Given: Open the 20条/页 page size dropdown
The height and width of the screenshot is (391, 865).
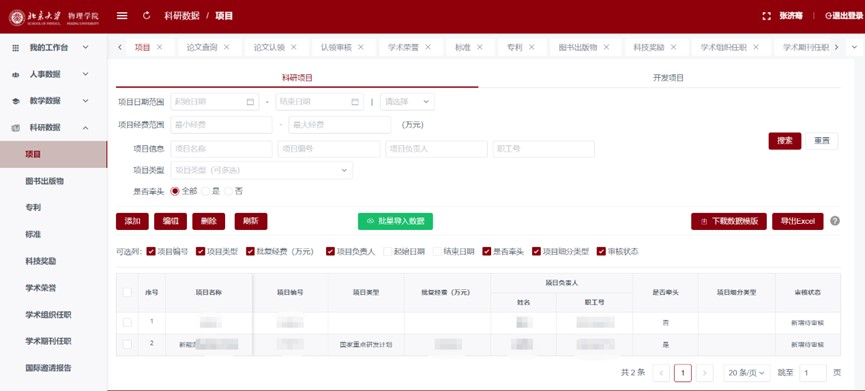Looking at the screenshot, I should click(746, 373).
